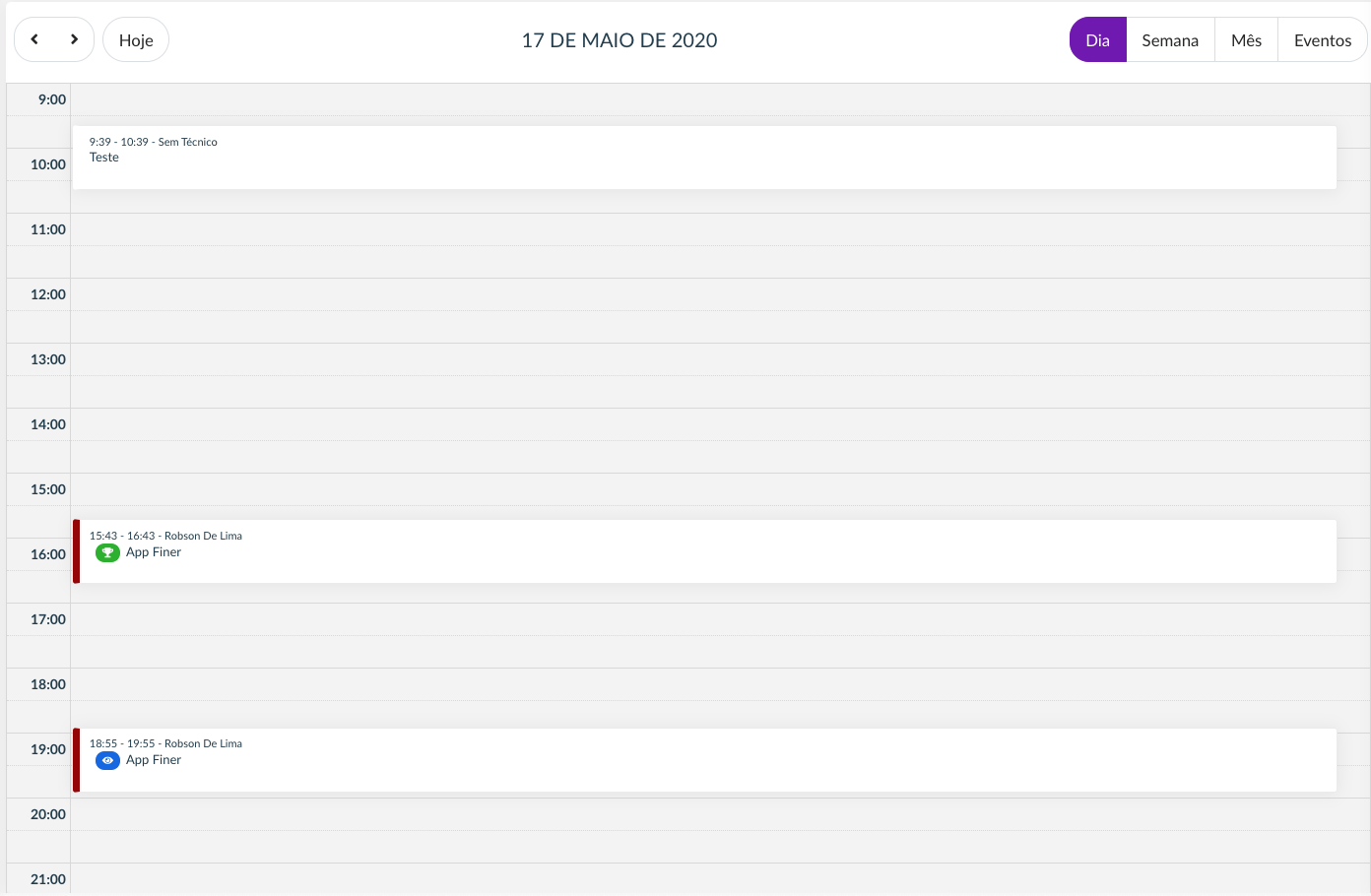Click green trophy icon on 15:43 event

point(107,552)
